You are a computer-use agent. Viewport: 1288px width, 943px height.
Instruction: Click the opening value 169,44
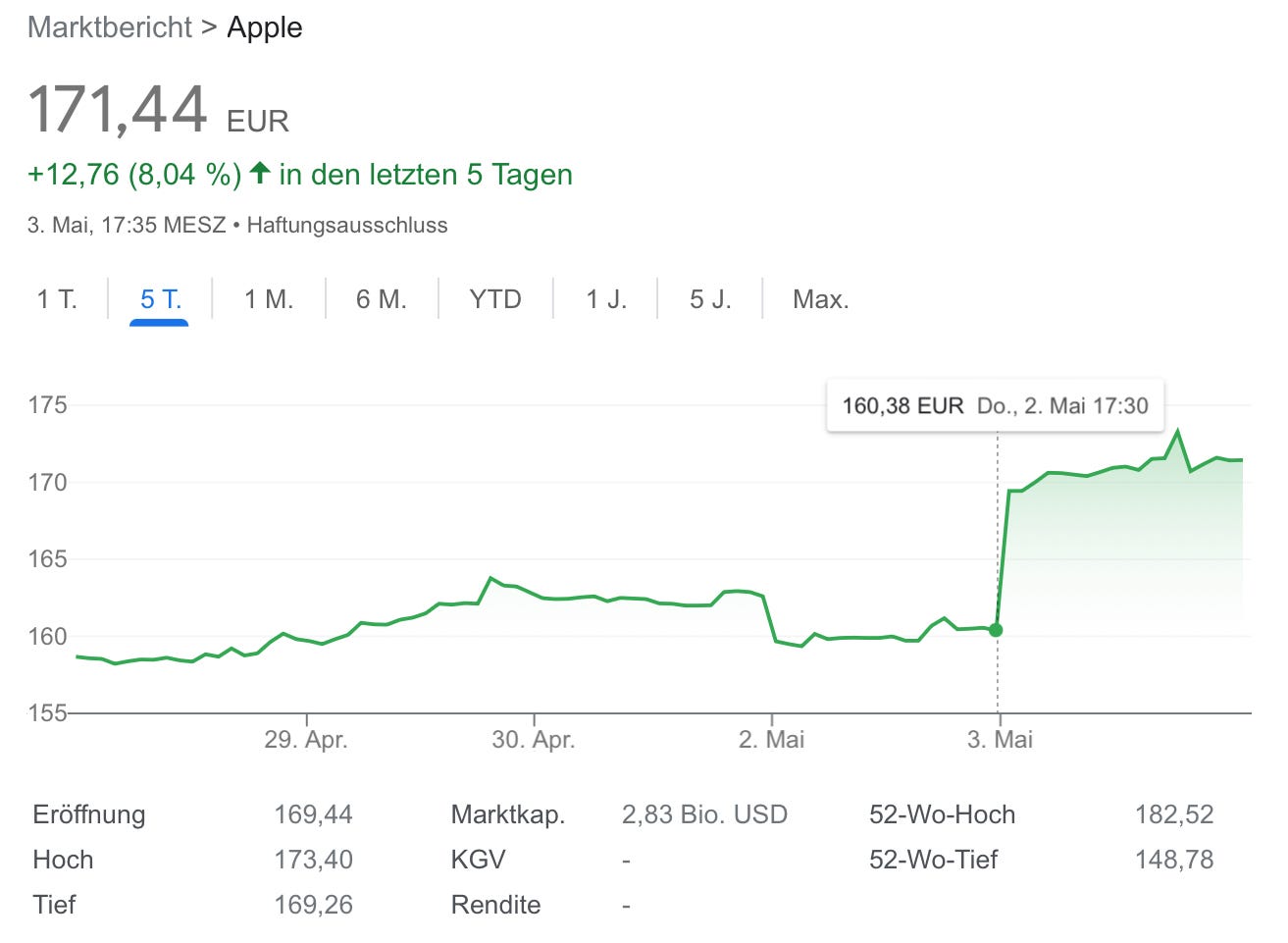[313, 814]
